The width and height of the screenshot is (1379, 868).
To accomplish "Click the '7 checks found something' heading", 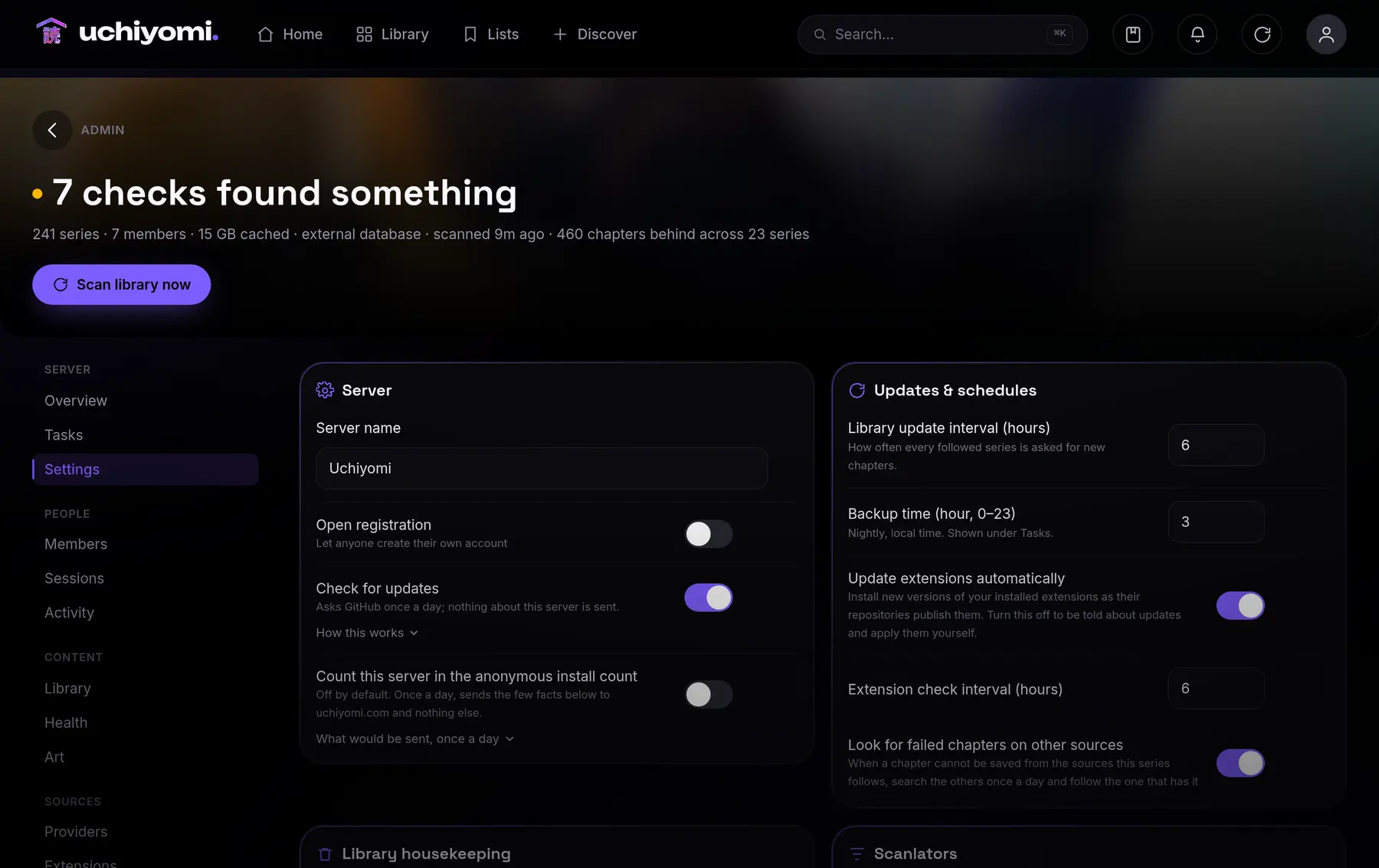I will pyautogui.click(x=284, y=192).
